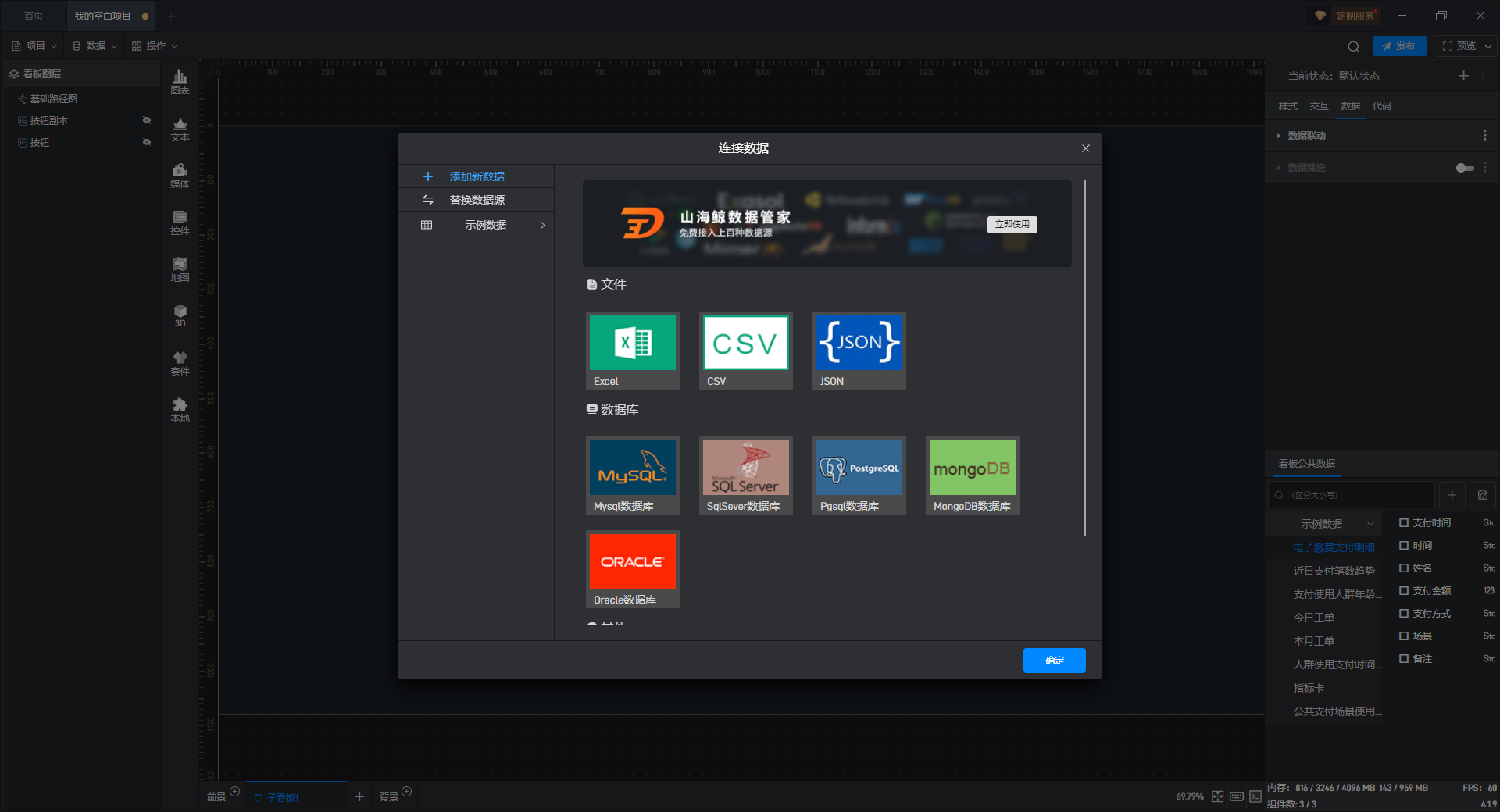
Task: Select the 基础路径图 layer
Action: tap(53, 99)
